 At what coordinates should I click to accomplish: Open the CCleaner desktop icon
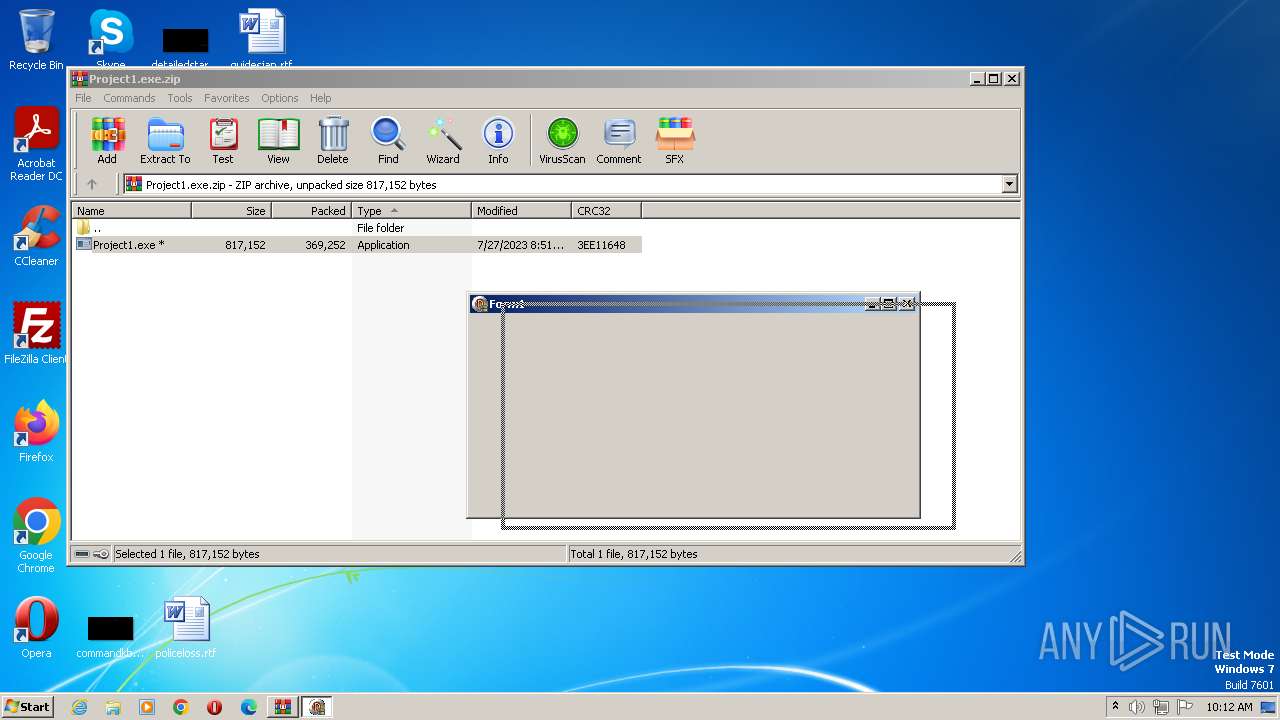point(36,235)
